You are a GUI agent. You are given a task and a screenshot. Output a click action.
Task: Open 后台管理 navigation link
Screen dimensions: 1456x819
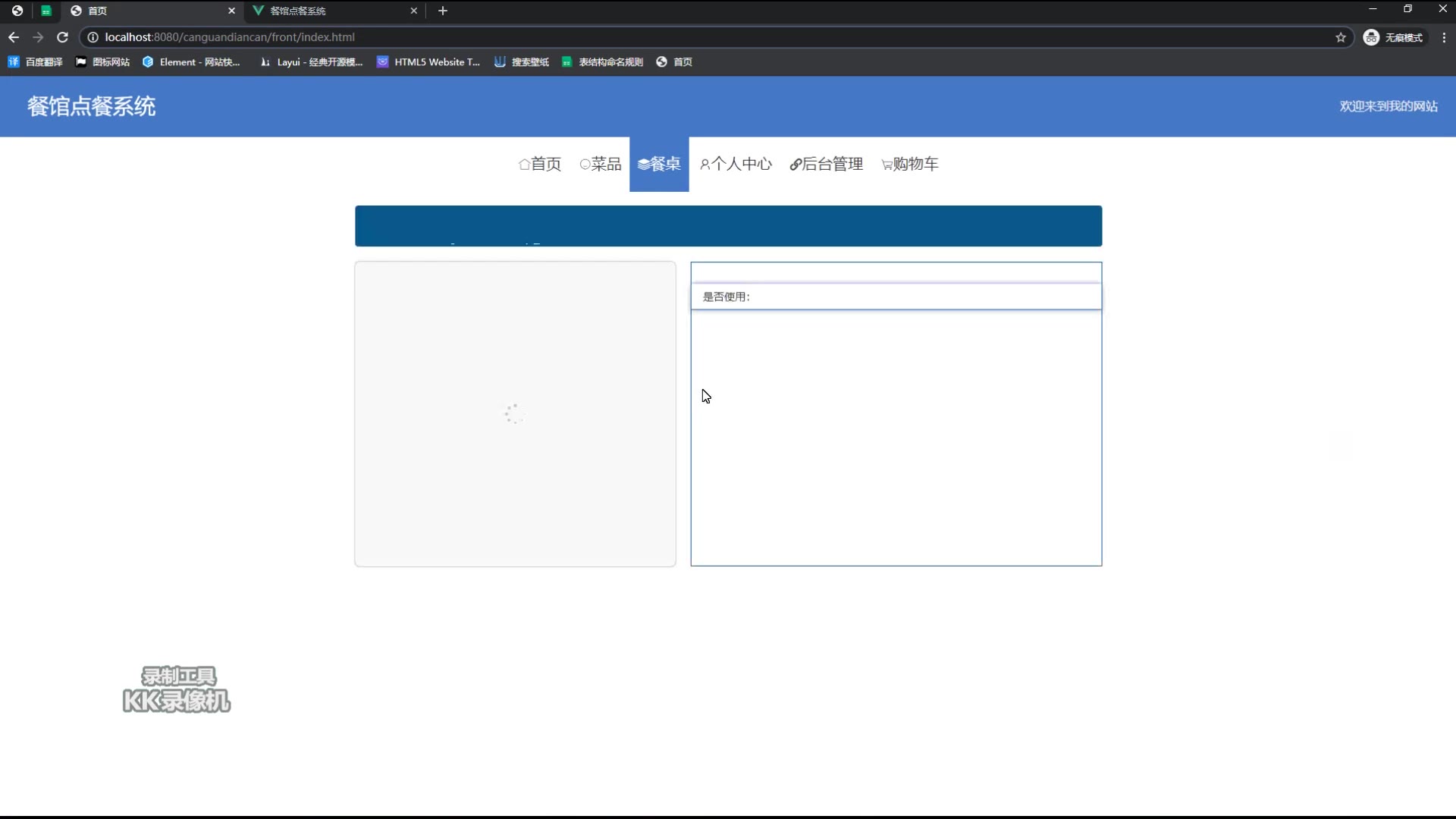pos(827,164)
